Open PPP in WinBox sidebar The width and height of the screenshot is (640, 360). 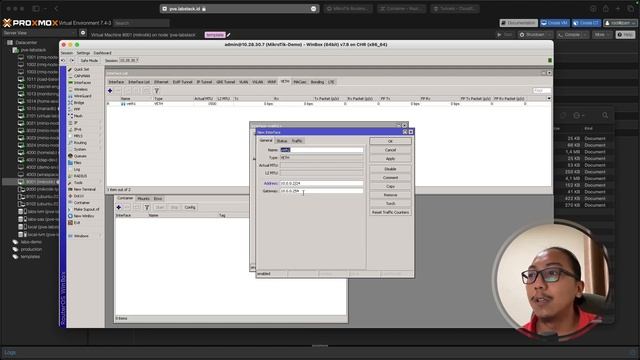(77, 109)
